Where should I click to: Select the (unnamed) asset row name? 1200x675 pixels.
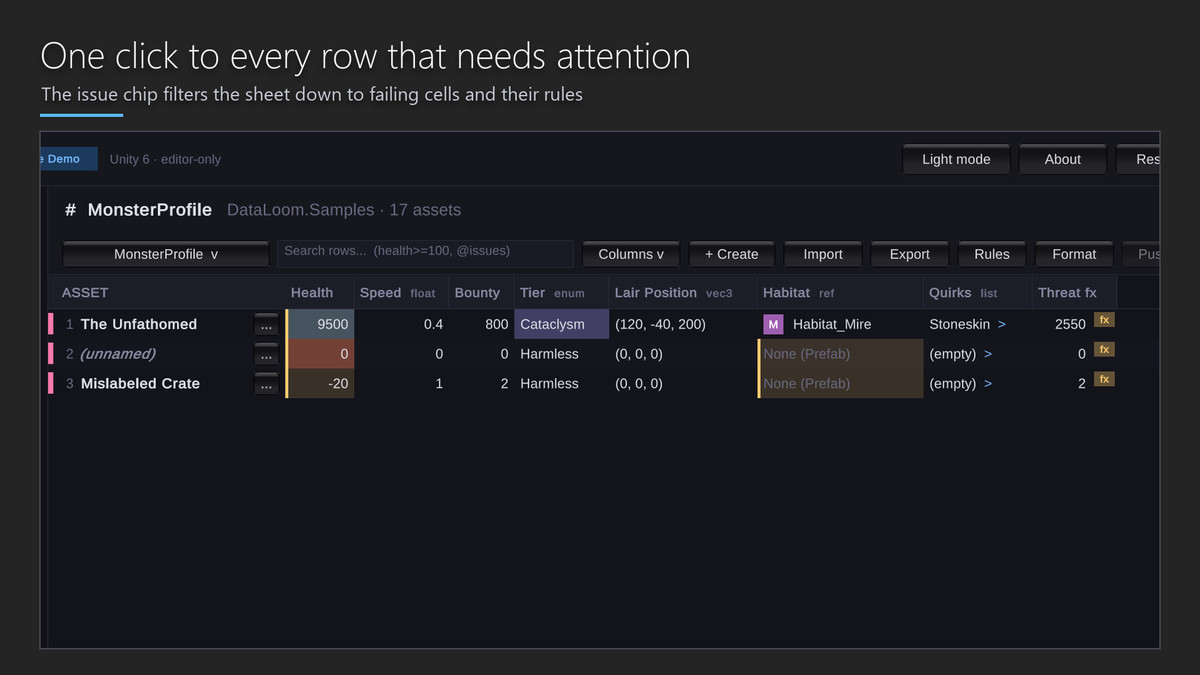click(x=118, y=354)
